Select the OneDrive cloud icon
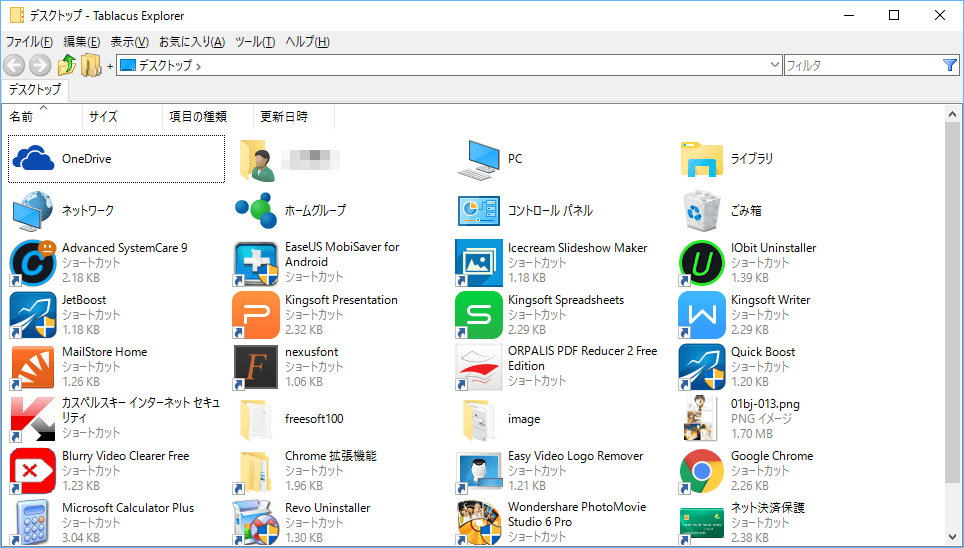 tap(33, 159)
